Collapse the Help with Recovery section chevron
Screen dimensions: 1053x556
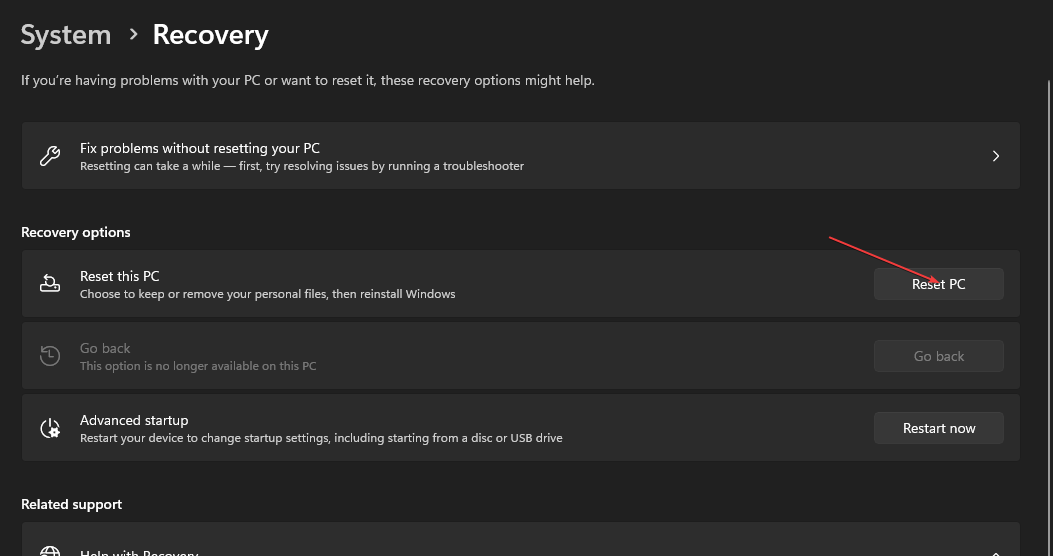pos(995,551)
